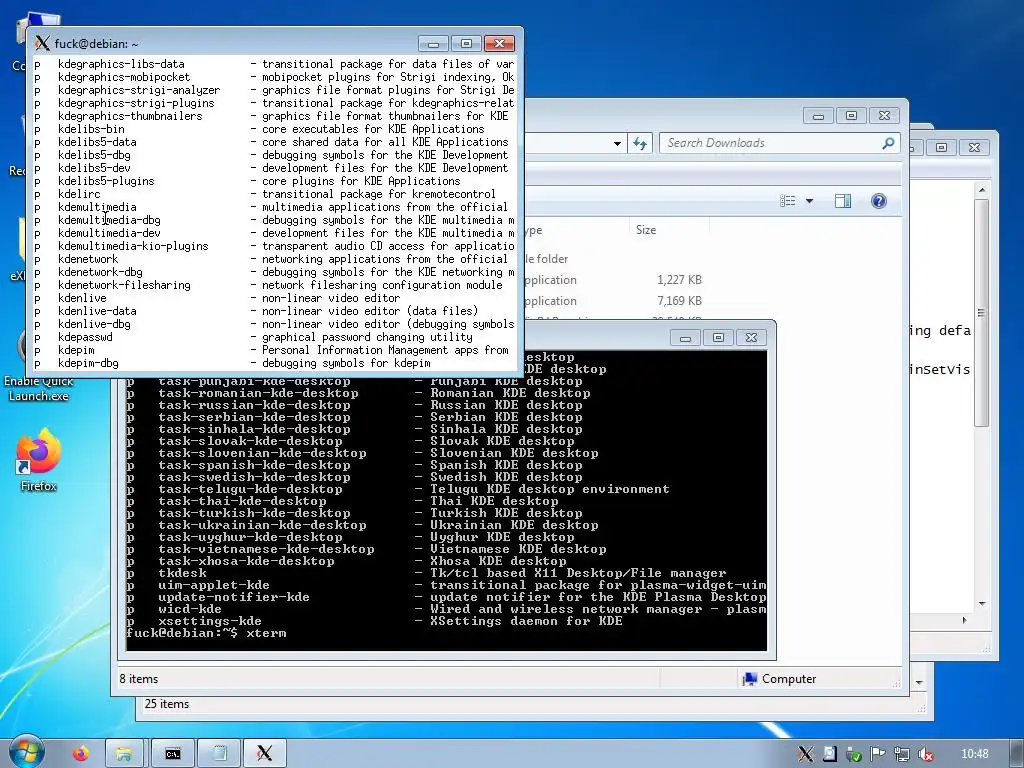1024x768 pixels.
Task: Expand the view options dropdown arrow
Action: [x=810, y=201]
